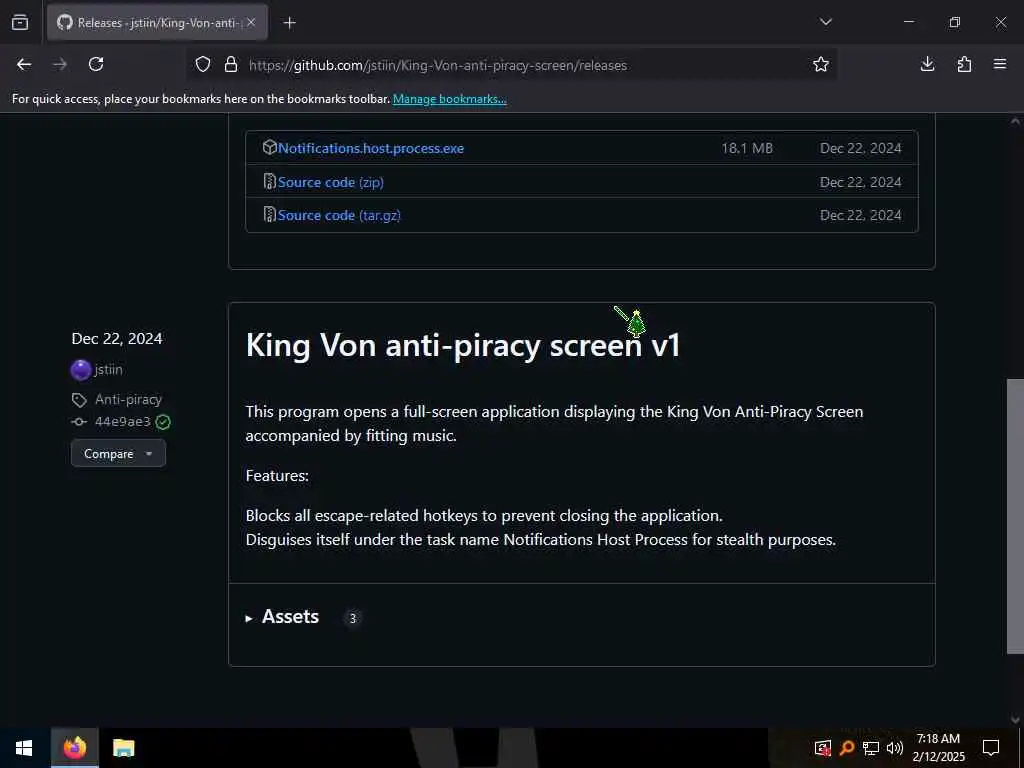Open commit 44e9ae3
This screenshot has width=1024, height=768.
click(x=123, y=422)
